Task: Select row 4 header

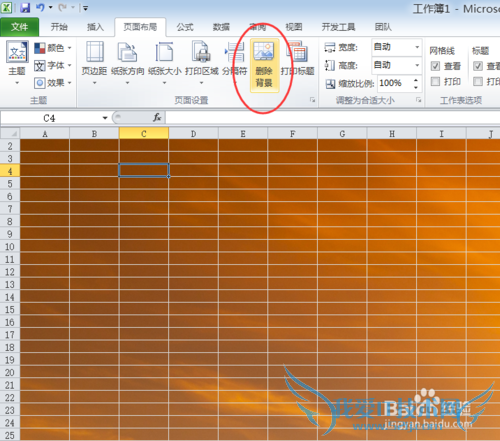Action: [x=10, y=171]
